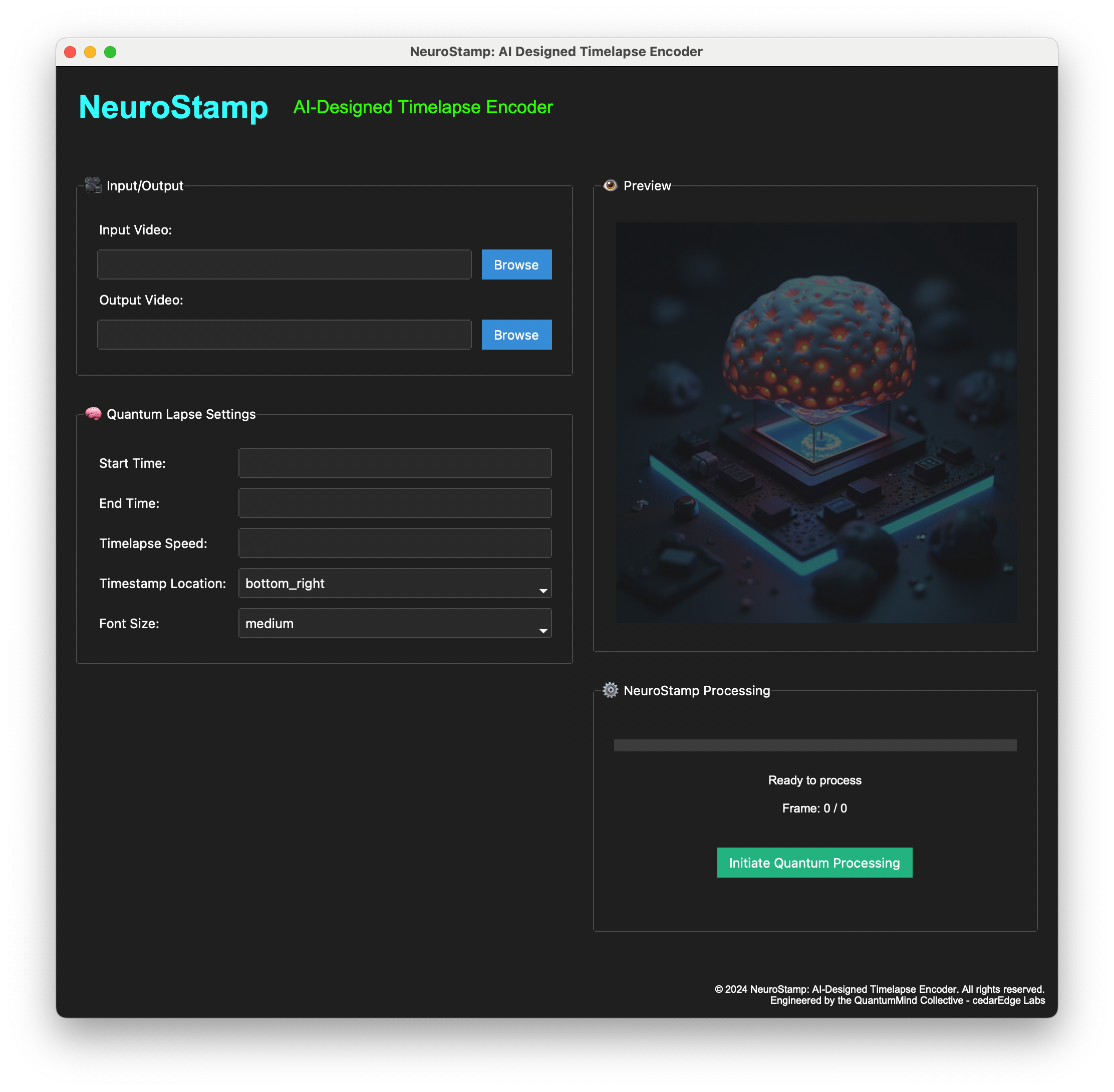This screenshot has height=1092, width=1114.
Task: Browse for the output video location
Action: [516, 335]
